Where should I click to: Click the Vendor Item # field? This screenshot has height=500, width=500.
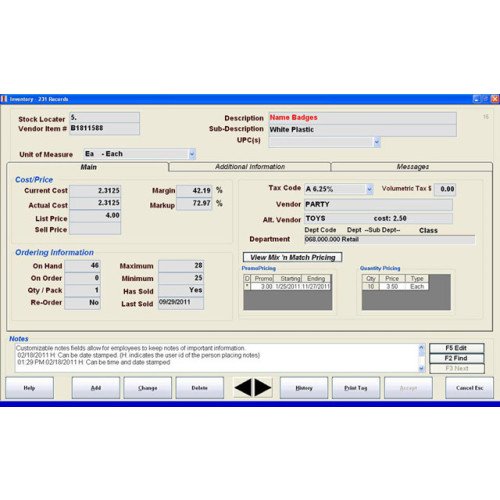click(x=104, y=129)
